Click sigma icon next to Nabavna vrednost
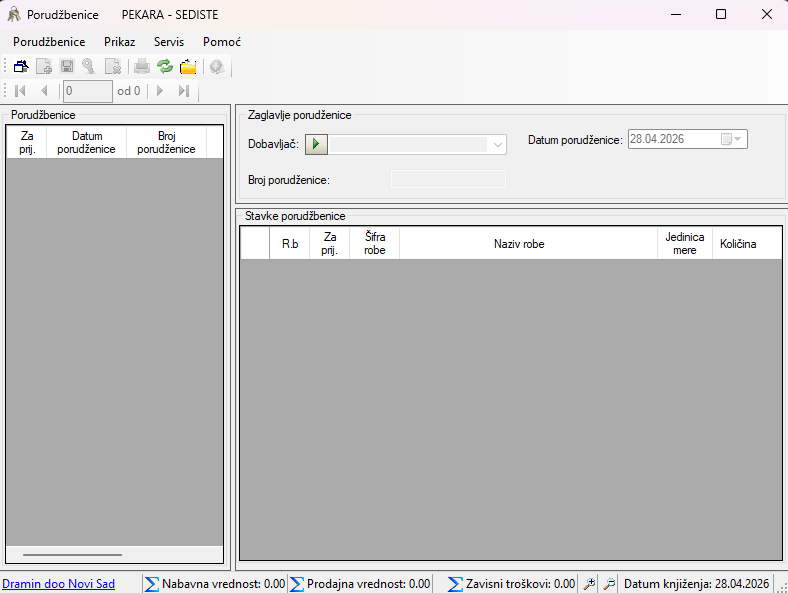 152,584
